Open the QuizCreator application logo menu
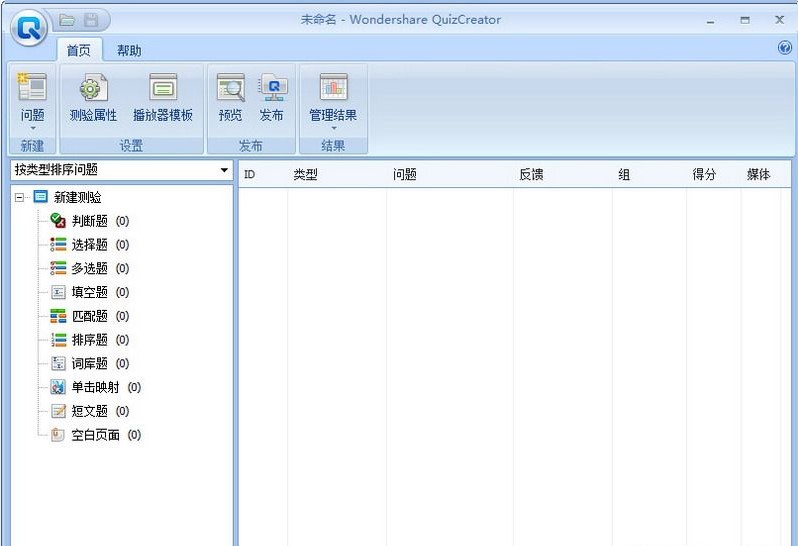 coord(29,28)
